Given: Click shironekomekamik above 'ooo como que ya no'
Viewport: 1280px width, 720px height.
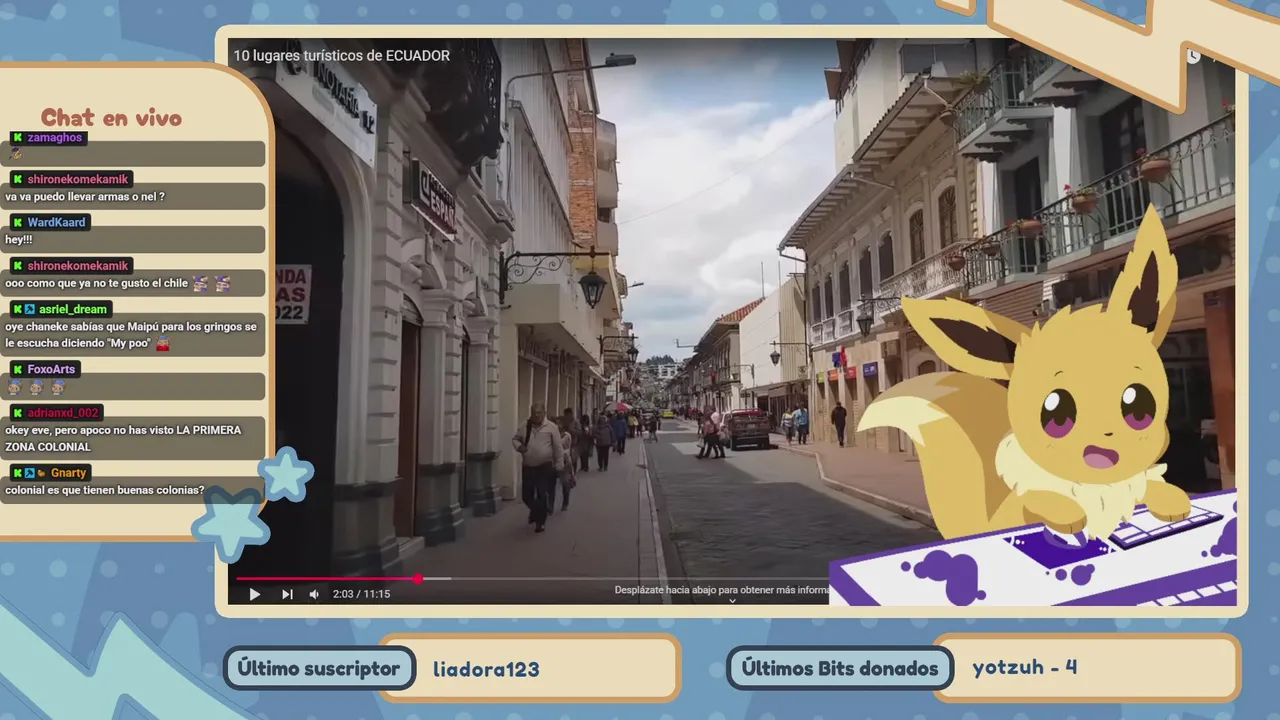Looking at the screenshot, I should (78, 266).
